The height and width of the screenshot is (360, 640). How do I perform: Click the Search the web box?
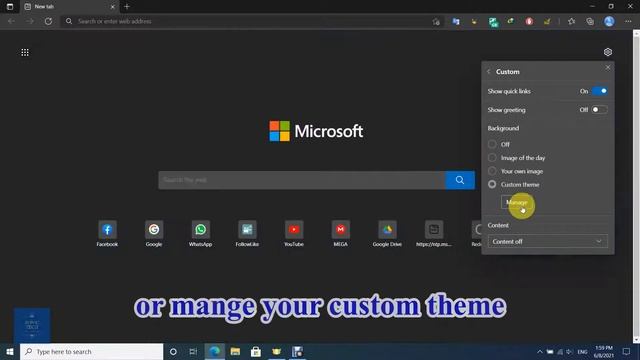click(x=302, y=180)
